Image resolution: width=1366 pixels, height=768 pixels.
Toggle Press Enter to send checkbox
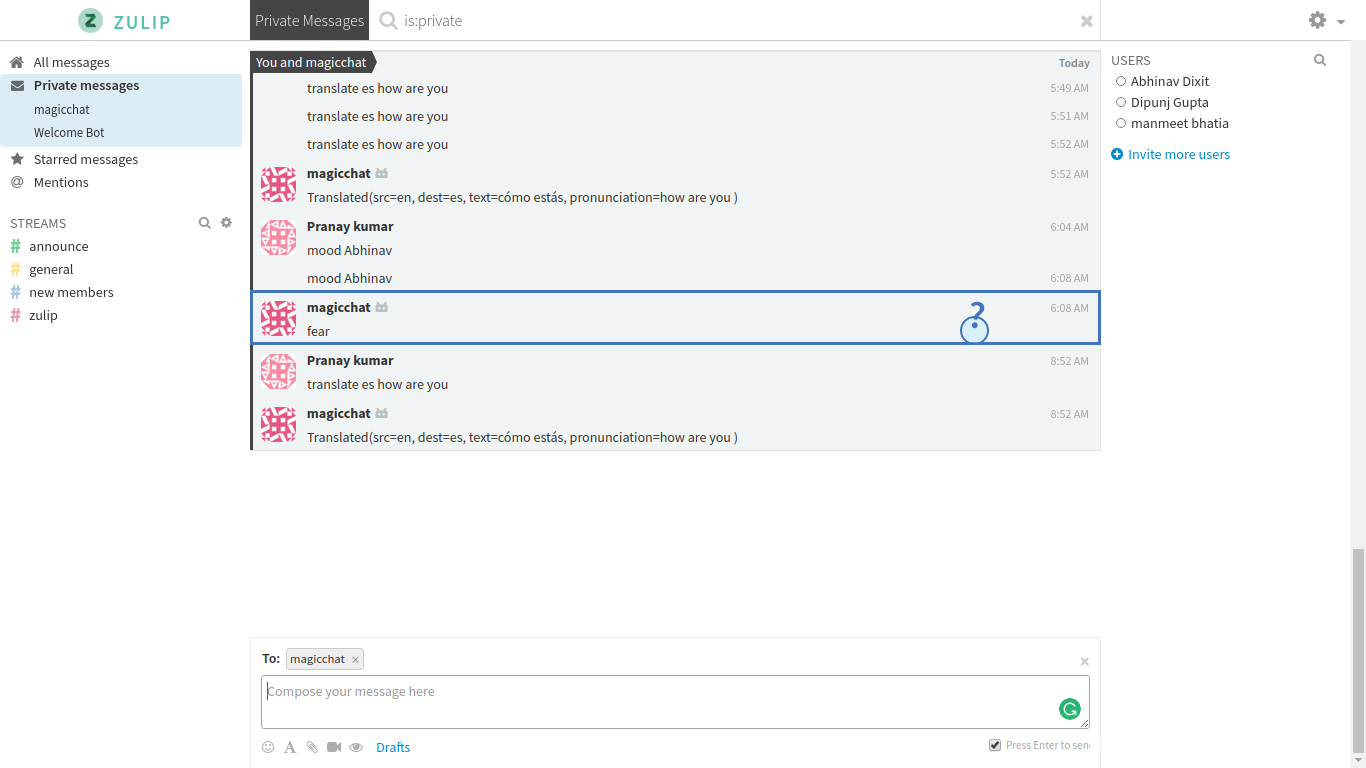995,745
